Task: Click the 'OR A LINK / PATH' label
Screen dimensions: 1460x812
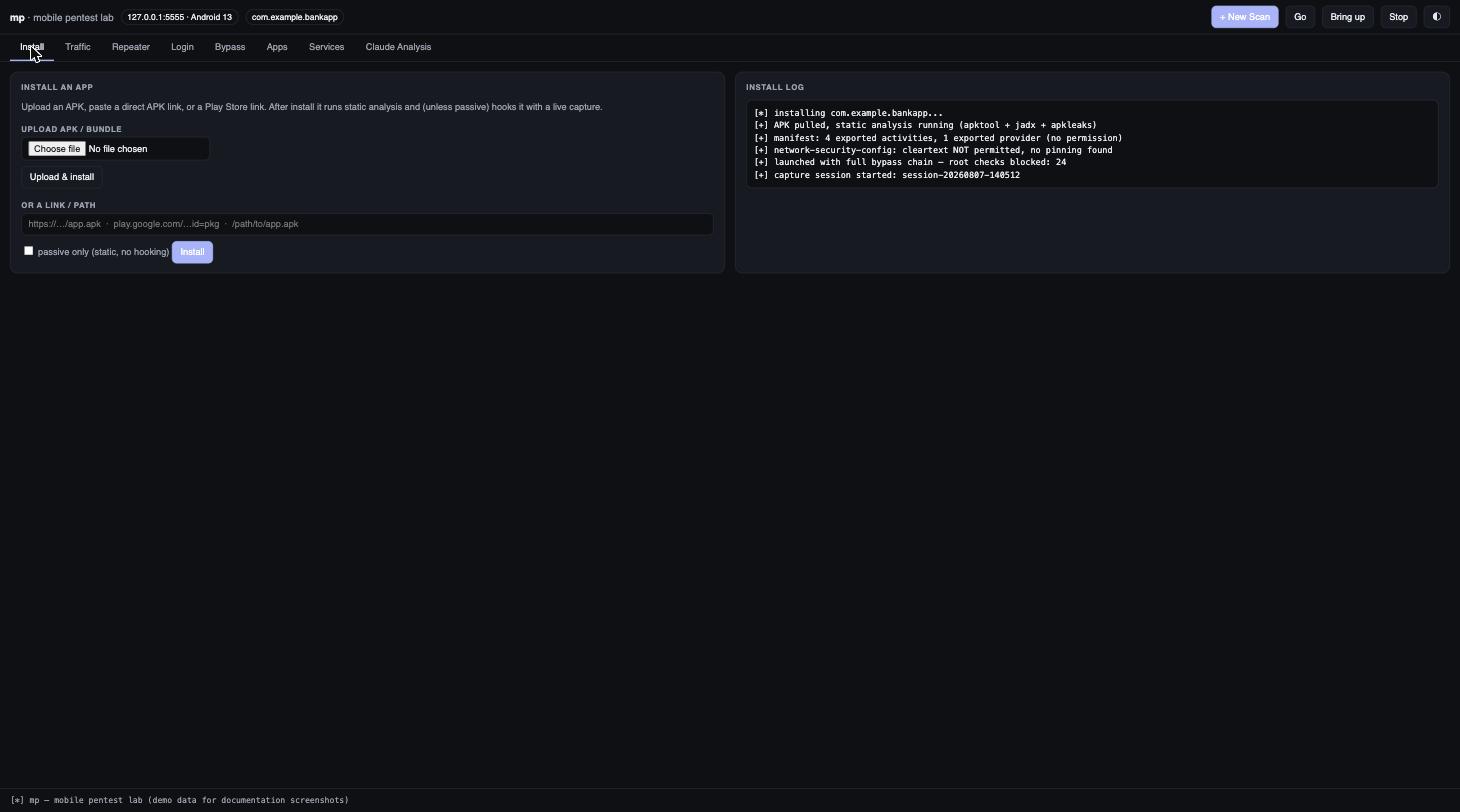Action: coord(58,205)
